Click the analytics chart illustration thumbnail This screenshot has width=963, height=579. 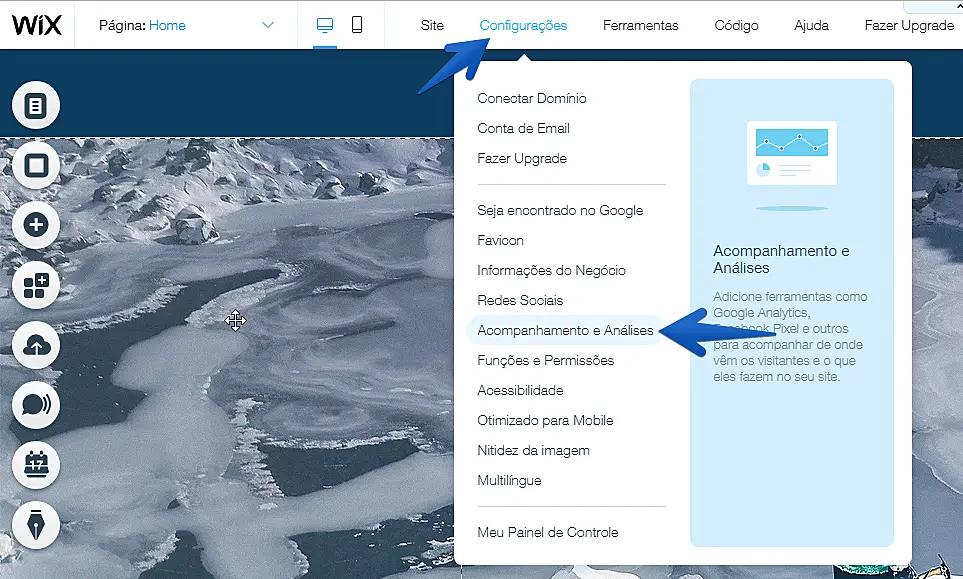click(791, 153)
